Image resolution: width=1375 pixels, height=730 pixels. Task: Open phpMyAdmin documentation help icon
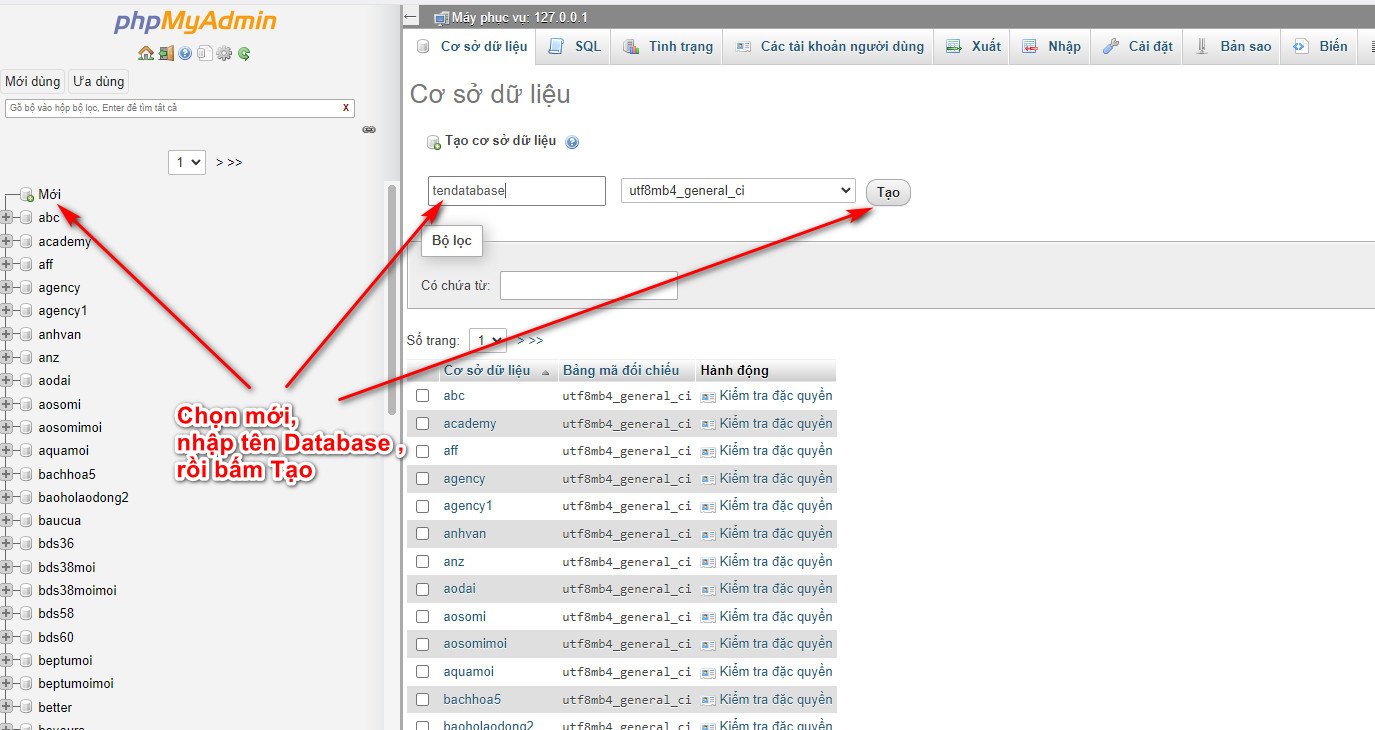point(185,52)
